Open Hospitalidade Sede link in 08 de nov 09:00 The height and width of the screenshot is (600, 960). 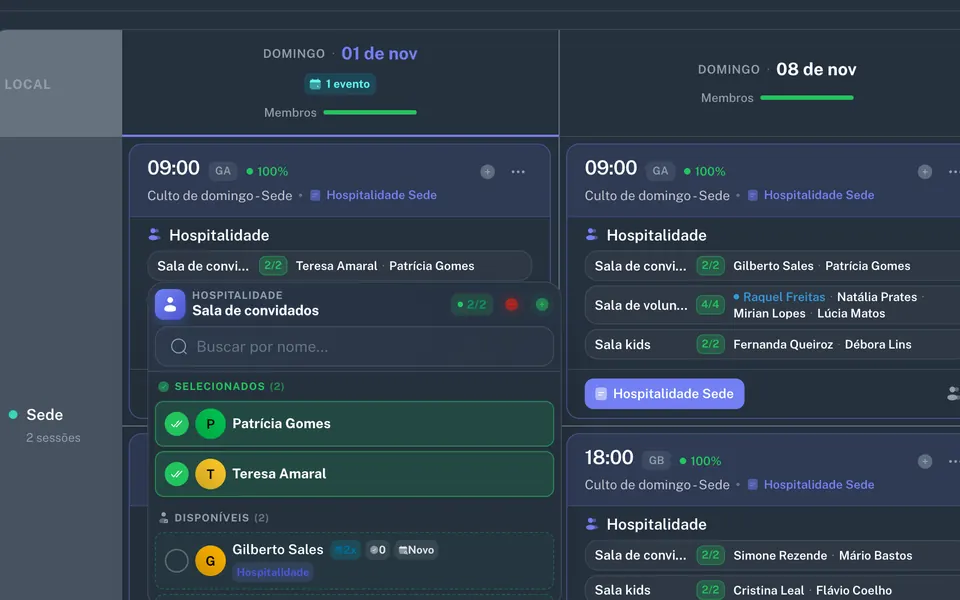point(819,195)
